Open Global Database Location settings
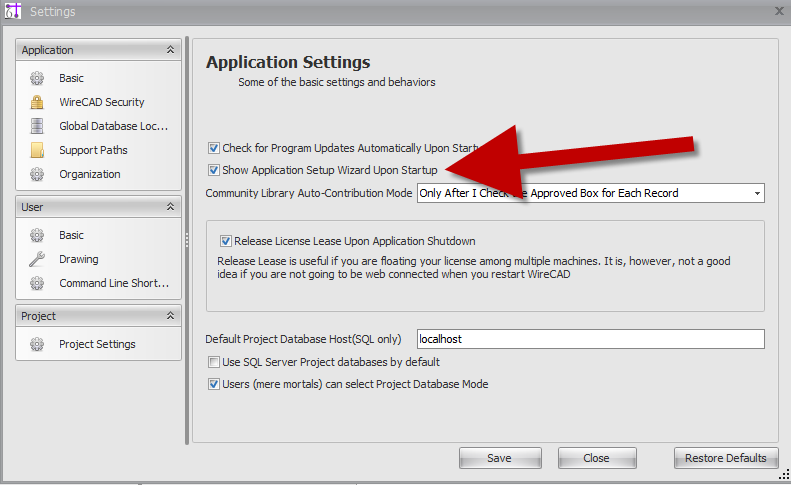 (114, 126)
